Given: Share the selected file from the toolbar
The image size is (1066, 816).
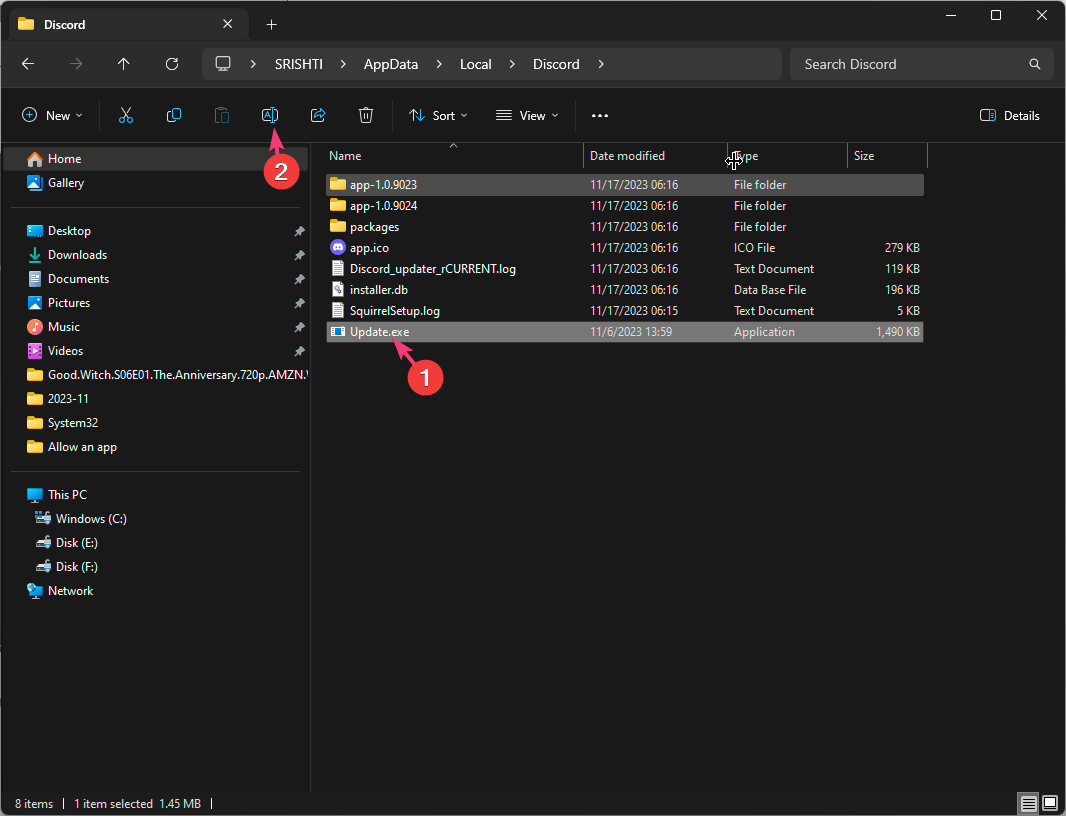Looking at the screenshot, I should [318, 115].
